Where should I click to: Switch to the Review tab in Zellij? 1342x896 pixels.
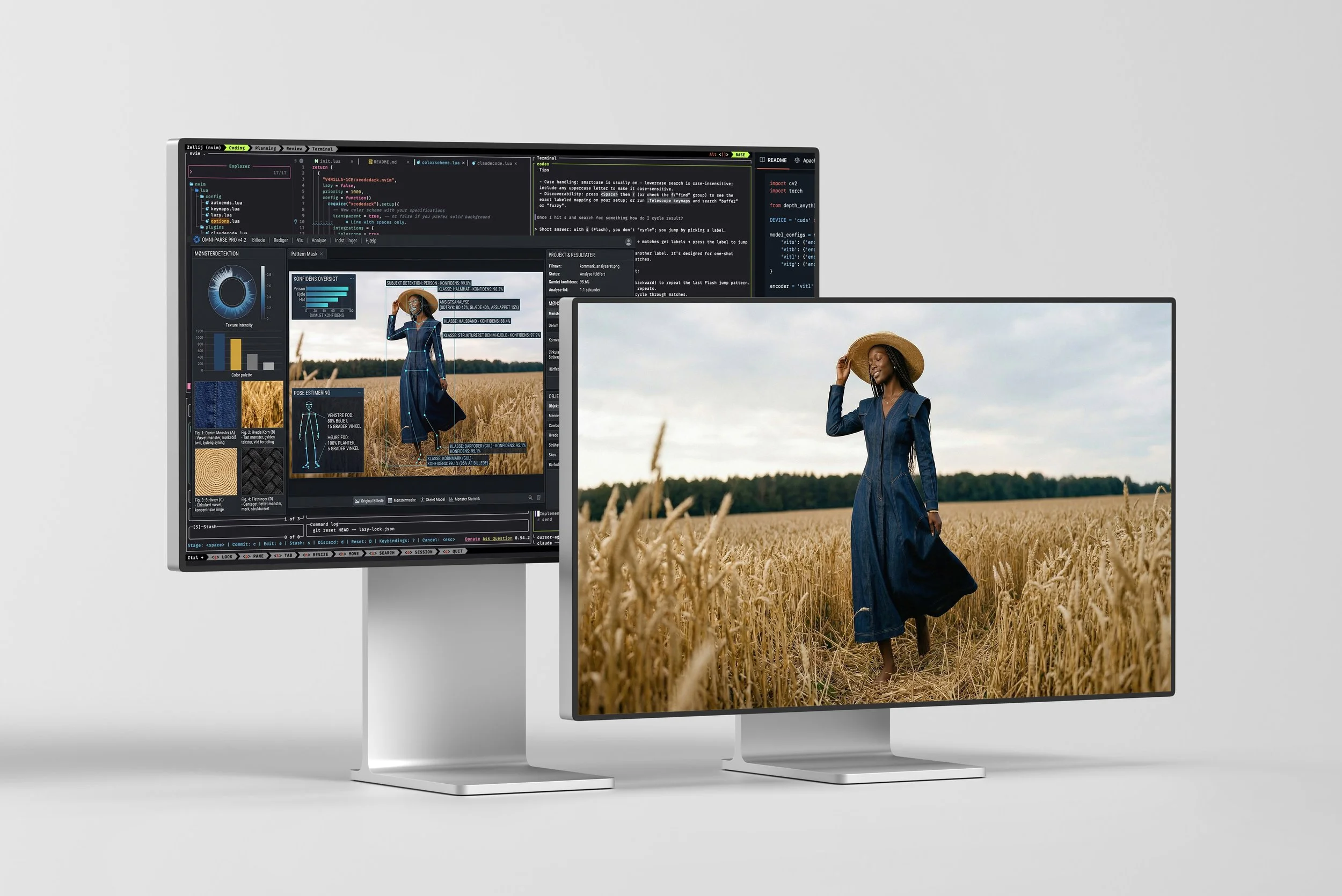pyautogui.click(x=294, y=149)
